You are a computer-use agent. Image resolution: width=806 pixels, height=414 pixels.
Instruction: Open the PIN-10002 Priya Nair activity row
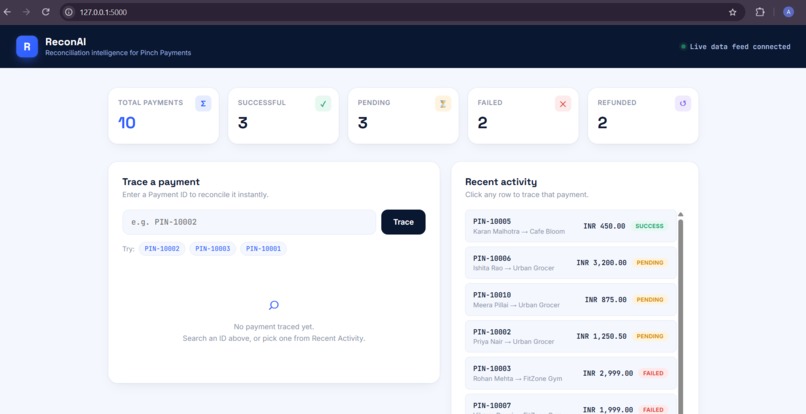pyautogui.click(x=571, y=336)
